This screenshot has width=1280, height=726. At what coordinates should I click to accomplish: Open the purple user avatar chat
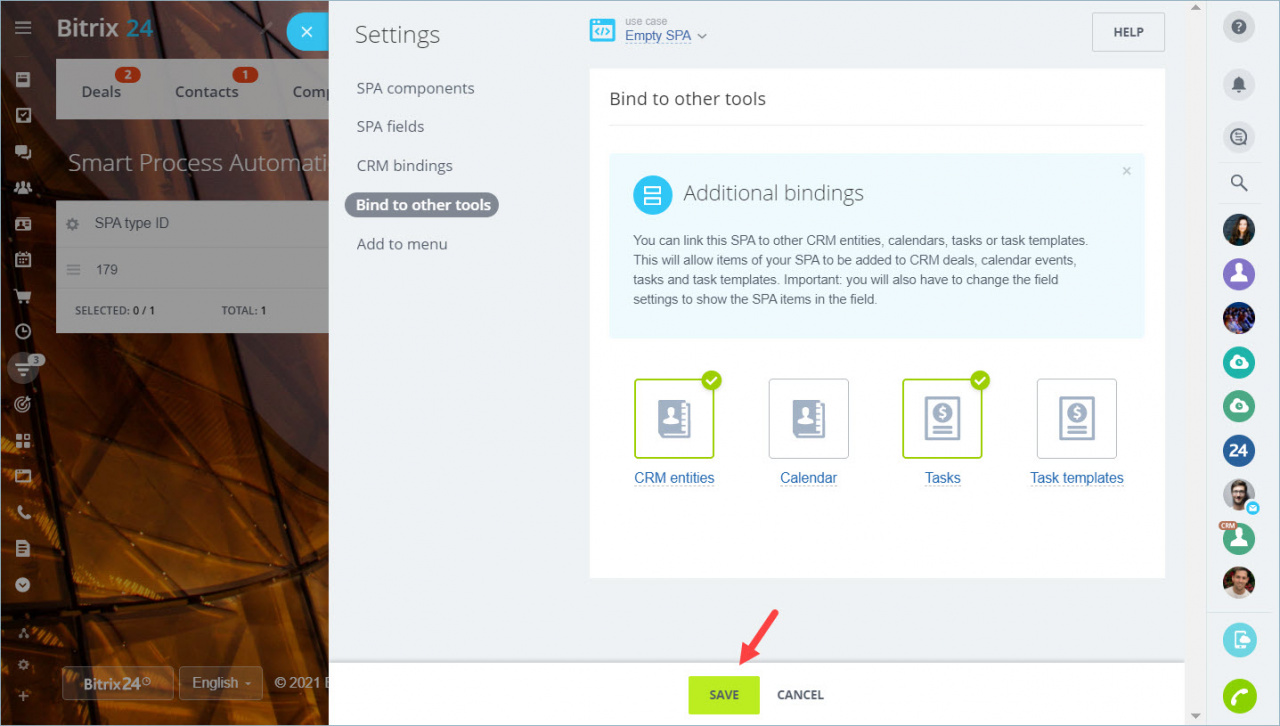point(1239,274)
